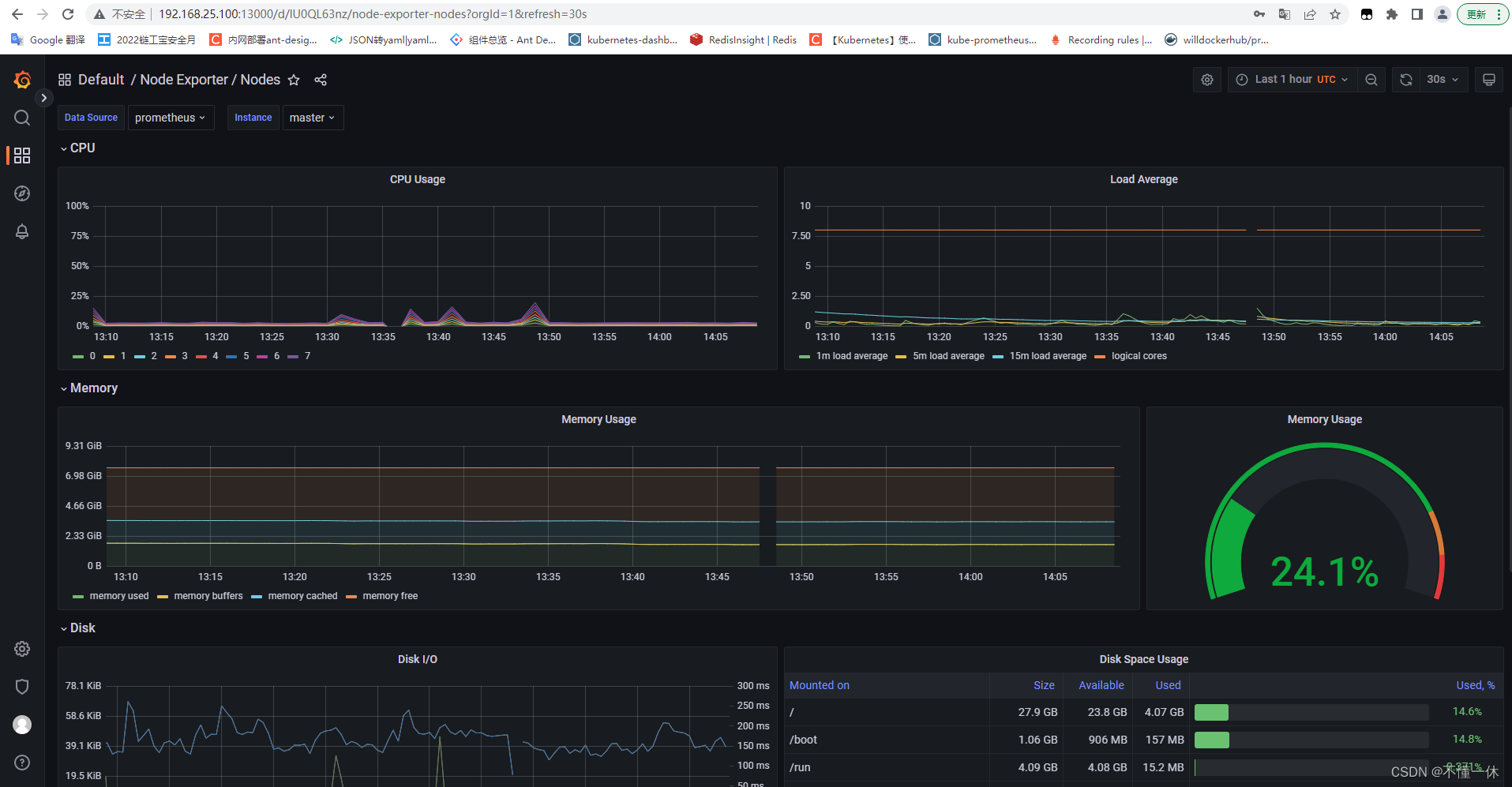Image resolution: width=1512 pixels, height=787 pixels.
Task: Click the memory free color swatch
Action: click(351, 597)
